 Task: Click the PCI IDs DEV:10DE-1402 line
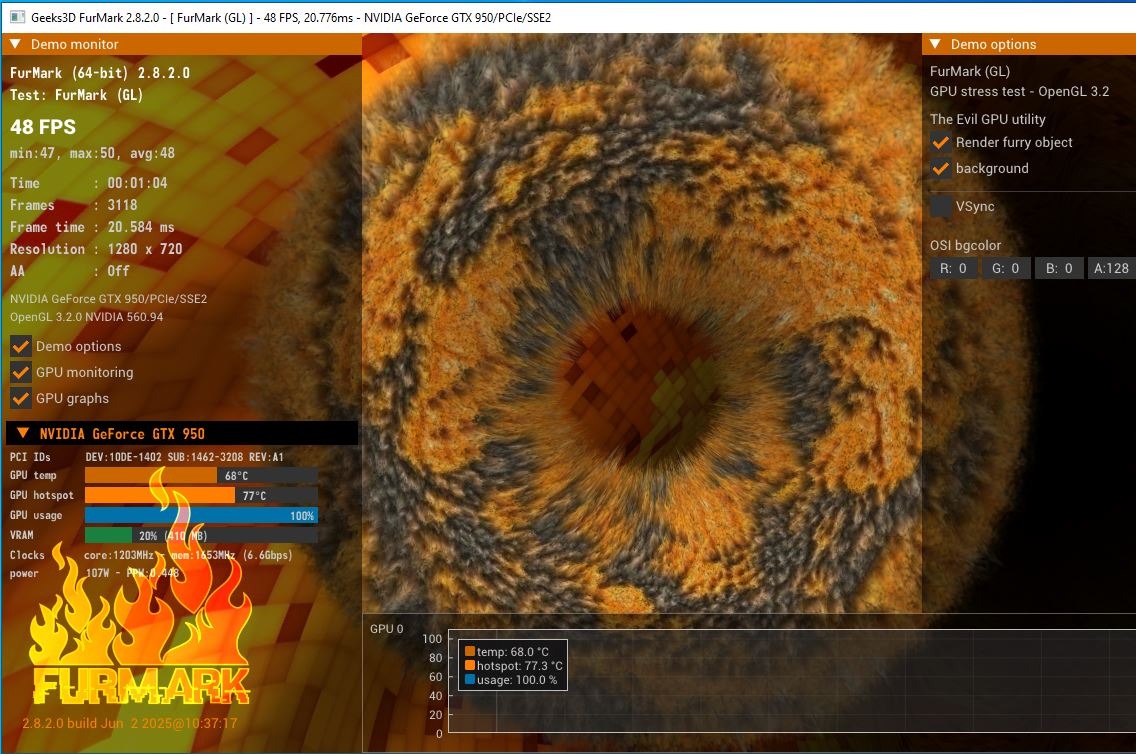[x=146, y=457]
